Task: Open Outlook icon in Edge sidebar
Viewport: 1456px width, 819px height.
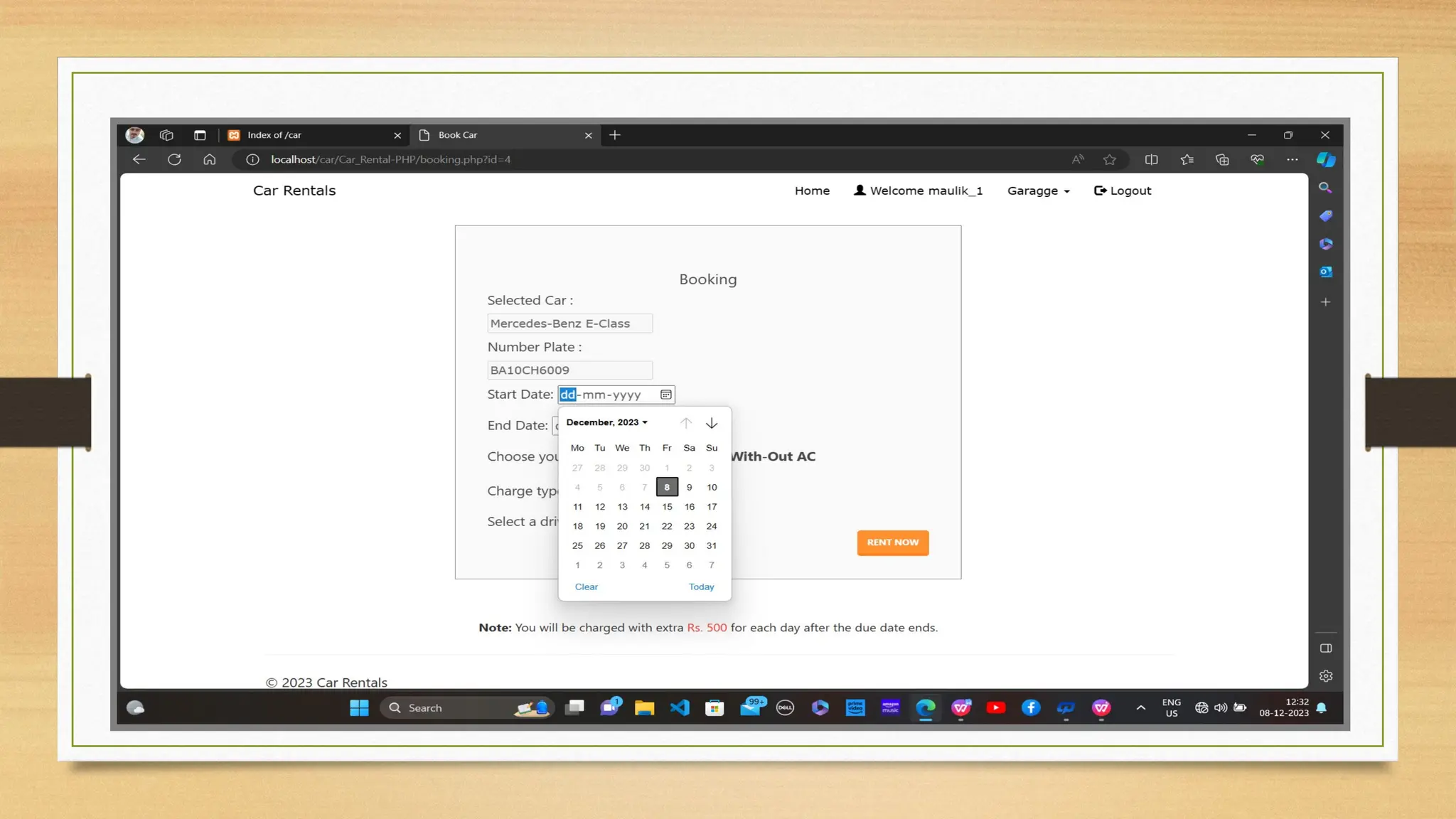Action: click(1325, 272)
